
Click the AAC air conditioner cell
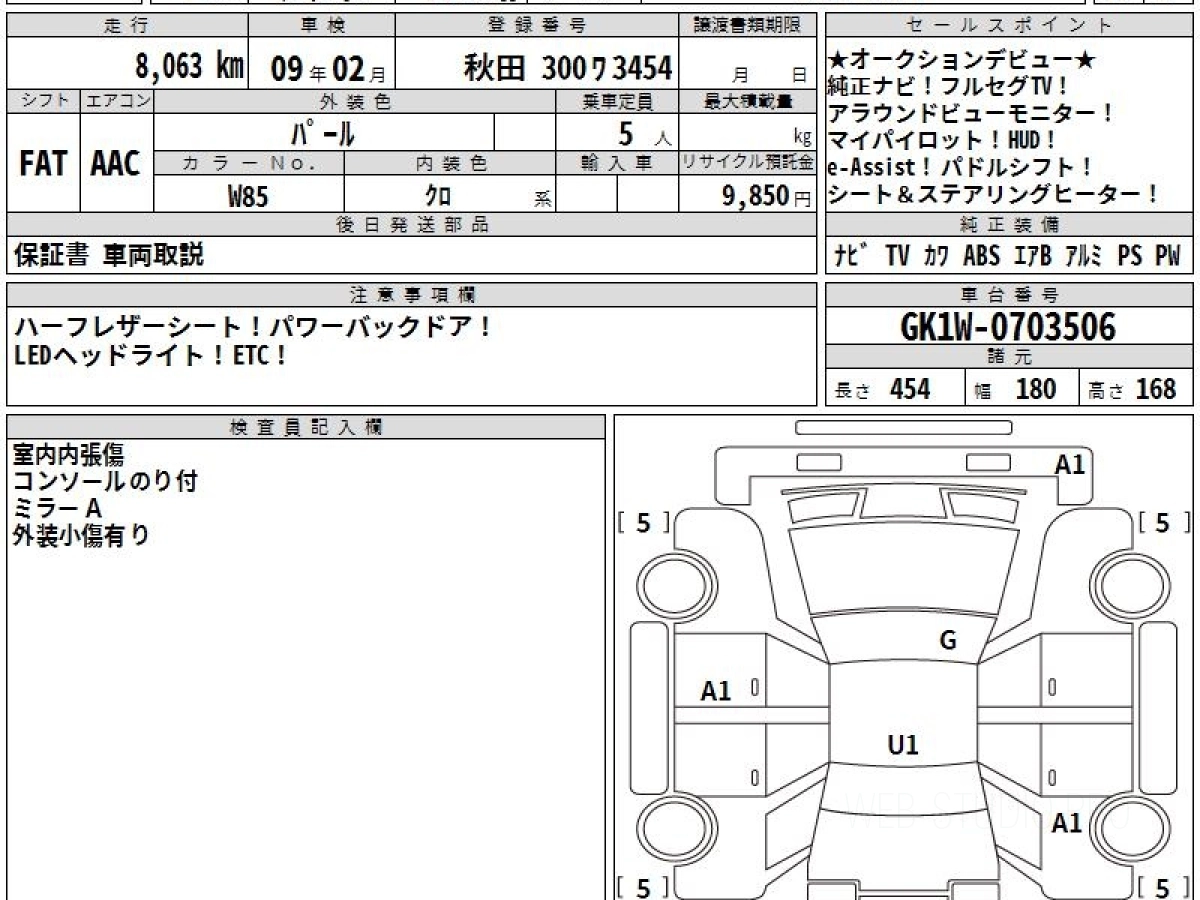point(116,164)
